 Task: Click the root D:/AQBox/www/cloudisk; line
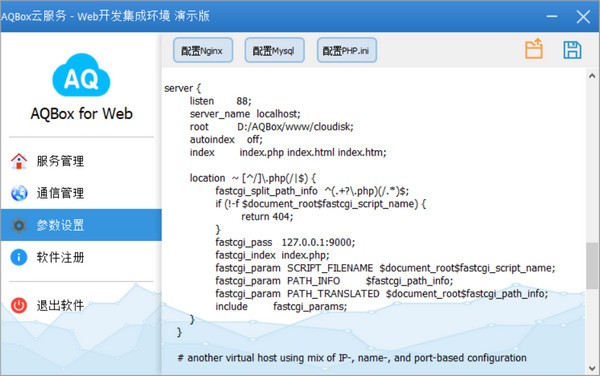tap(271, 127)
